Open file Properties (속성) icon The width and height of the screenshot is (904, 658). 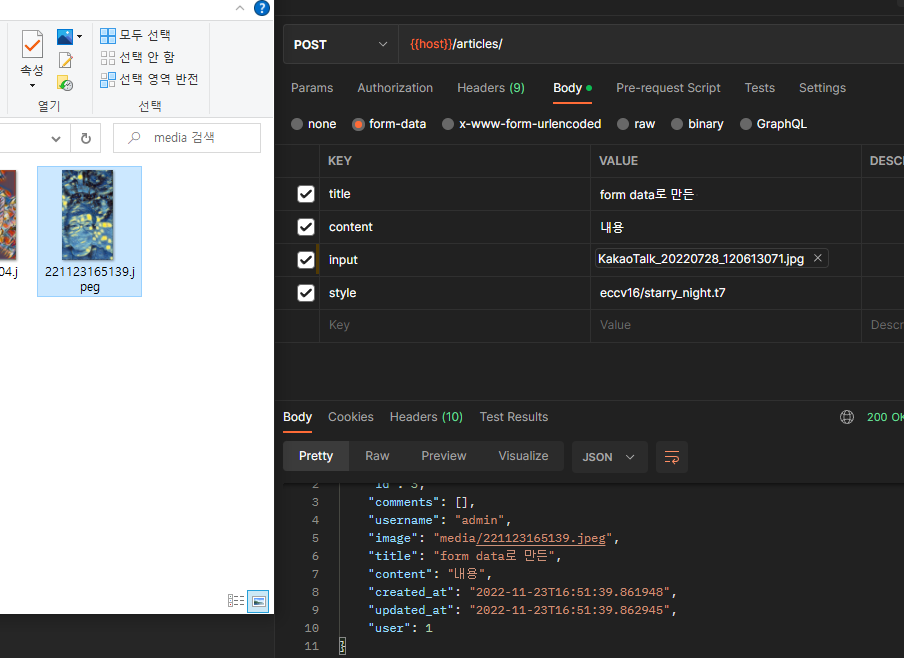(x=32, y=44)
